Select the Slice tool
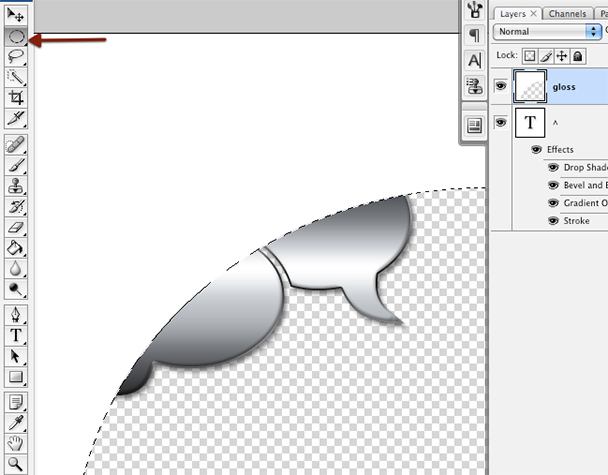 (16, 118)
